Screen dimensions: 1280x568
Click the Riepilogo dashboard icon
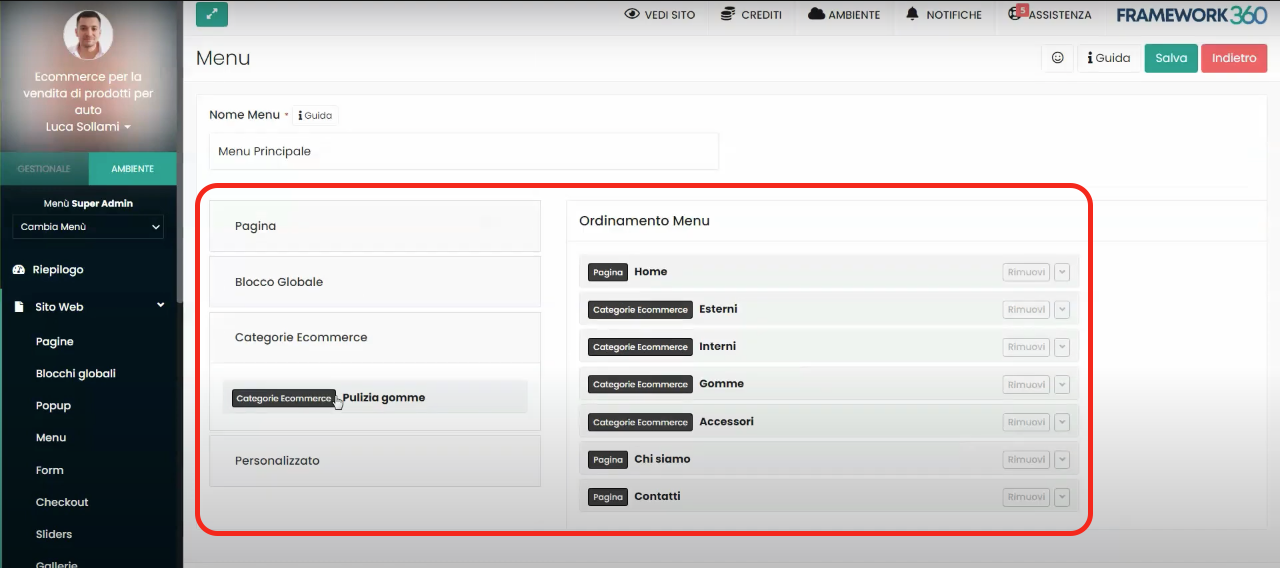point(18,270)
